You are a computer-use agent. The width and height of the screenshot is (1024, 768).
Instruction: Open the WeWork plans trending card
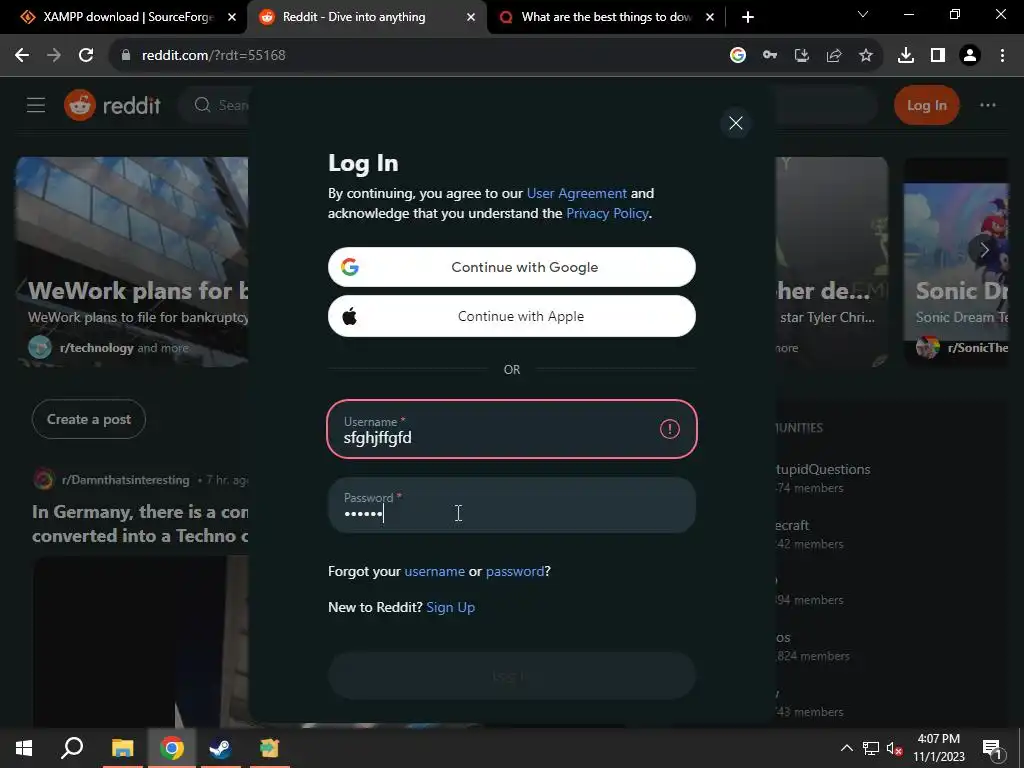pyautogui.click(x=132, y=261)
